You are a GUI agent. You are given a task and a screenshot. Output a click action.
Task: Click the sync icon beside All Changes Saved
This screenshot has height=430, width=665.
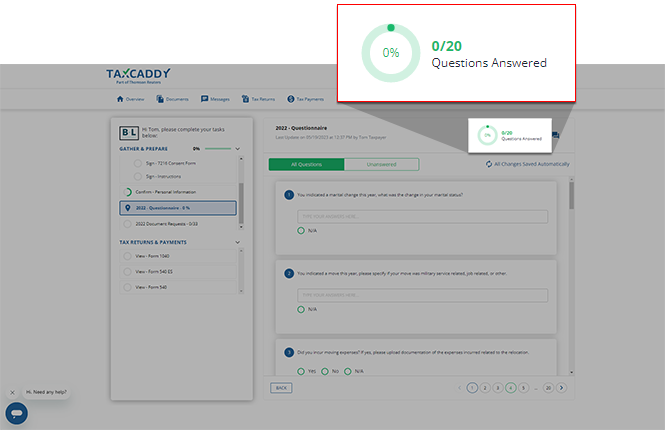[489, 164]
